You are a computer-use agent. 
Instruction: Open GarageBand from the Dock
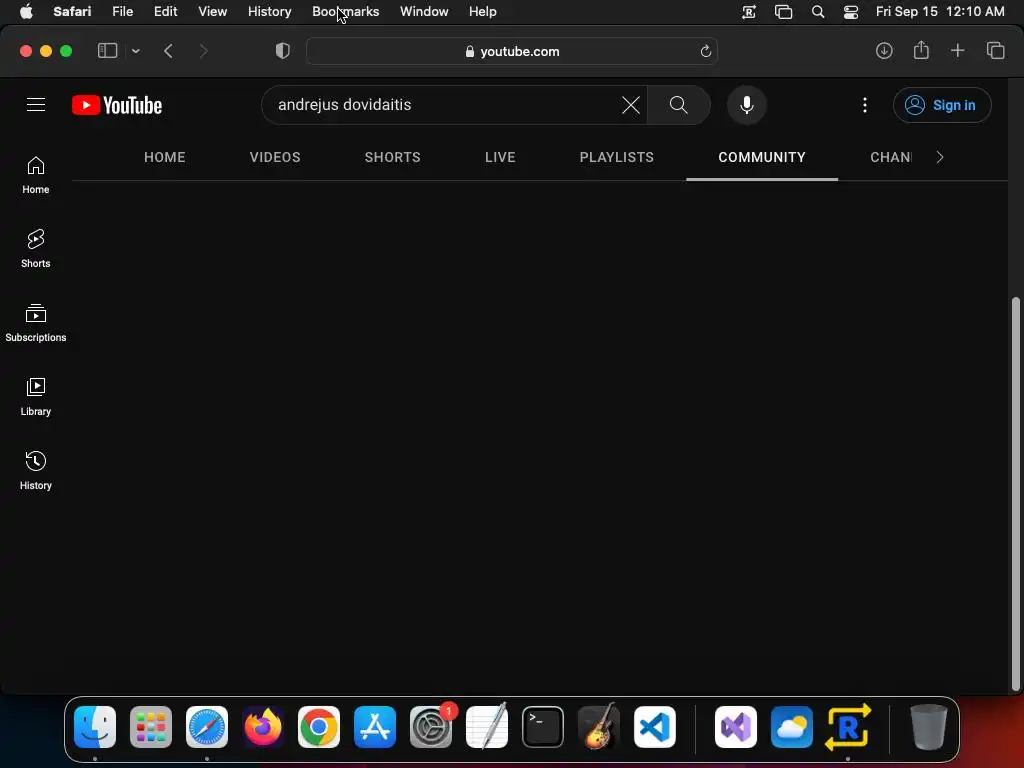599,727
